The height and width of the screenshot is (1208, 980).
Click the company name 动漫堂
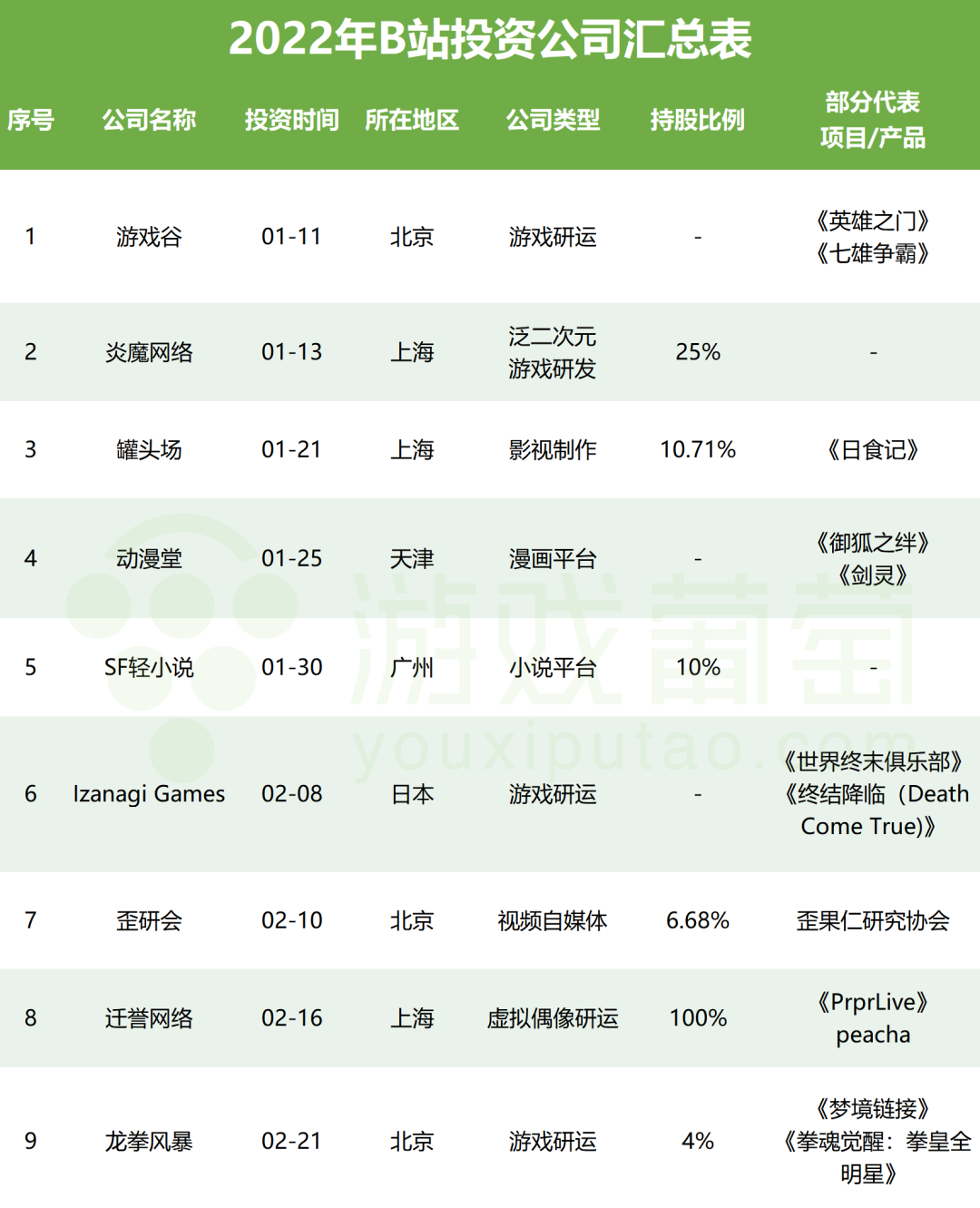pos(149,558)
